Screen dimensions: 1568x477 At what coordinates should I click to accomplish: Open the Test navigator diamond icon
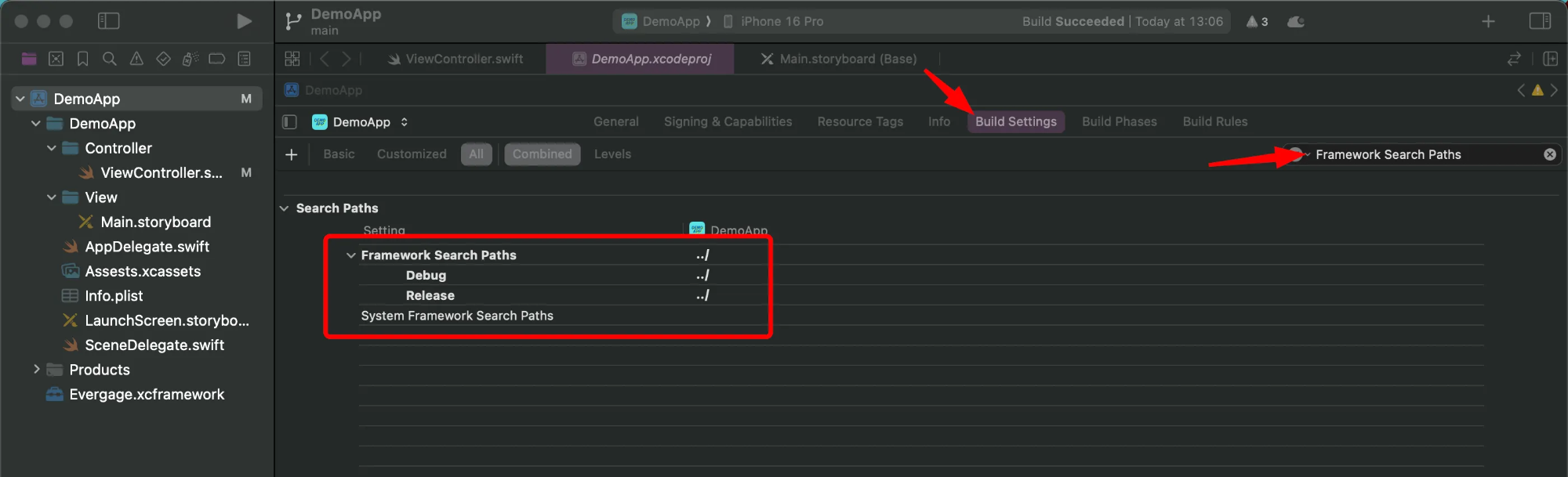163,59
